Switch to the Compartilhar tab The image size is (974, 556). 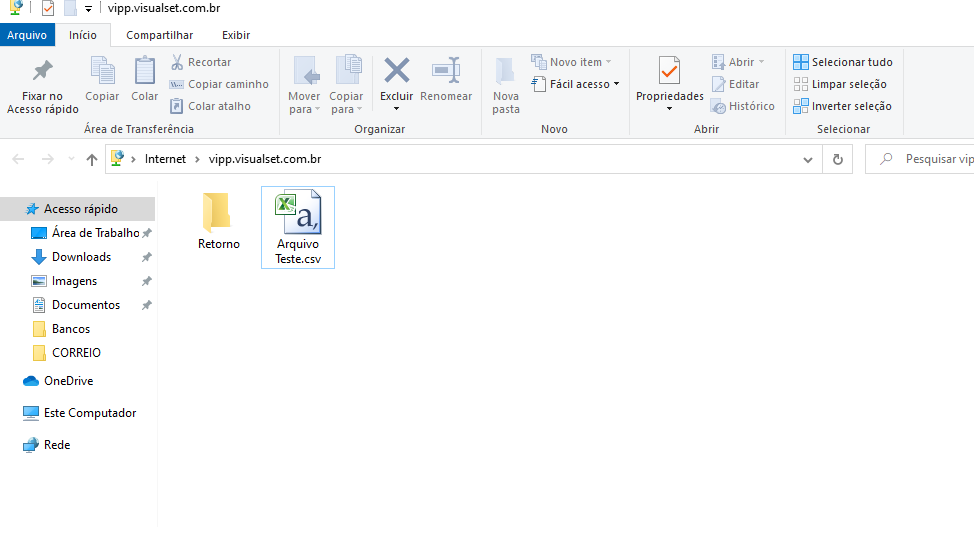[x=160, y=35]
